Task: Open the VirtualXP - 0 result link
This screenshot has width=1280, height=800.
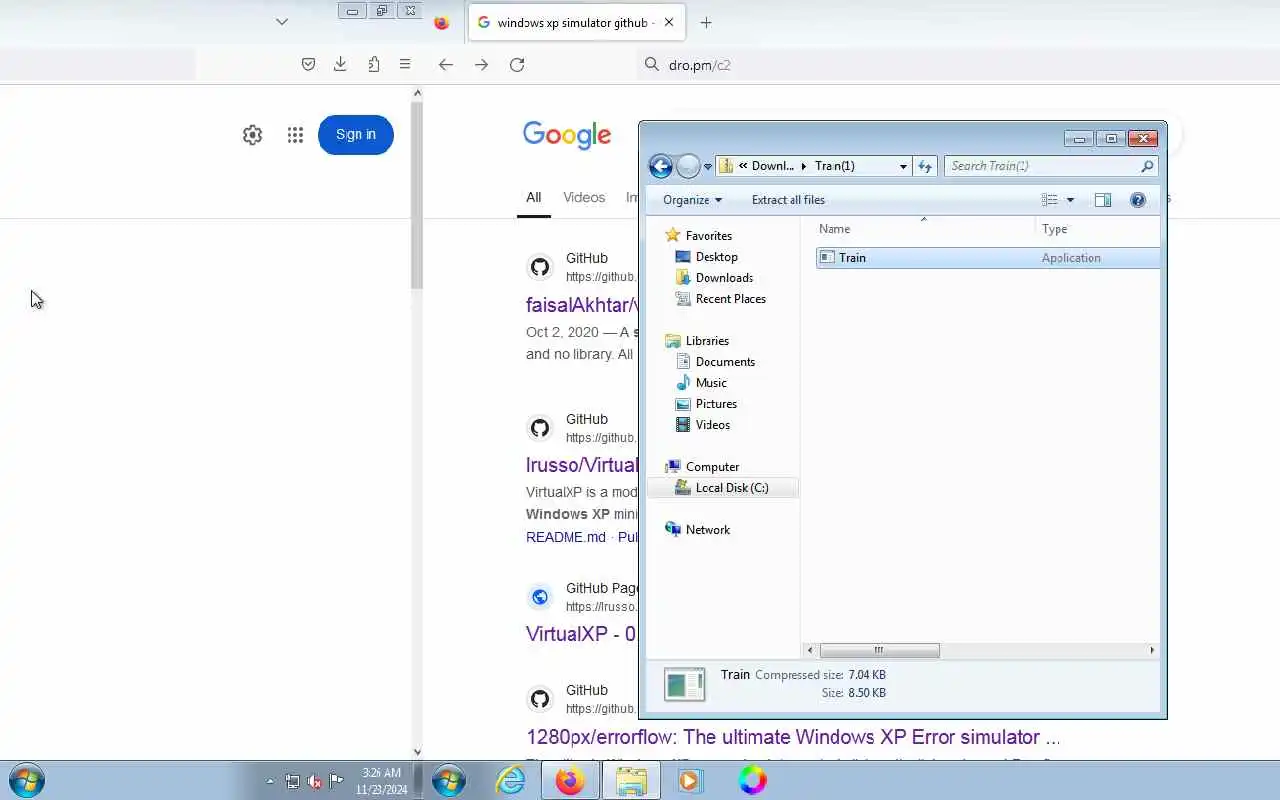Action: [x=581, y=634]
